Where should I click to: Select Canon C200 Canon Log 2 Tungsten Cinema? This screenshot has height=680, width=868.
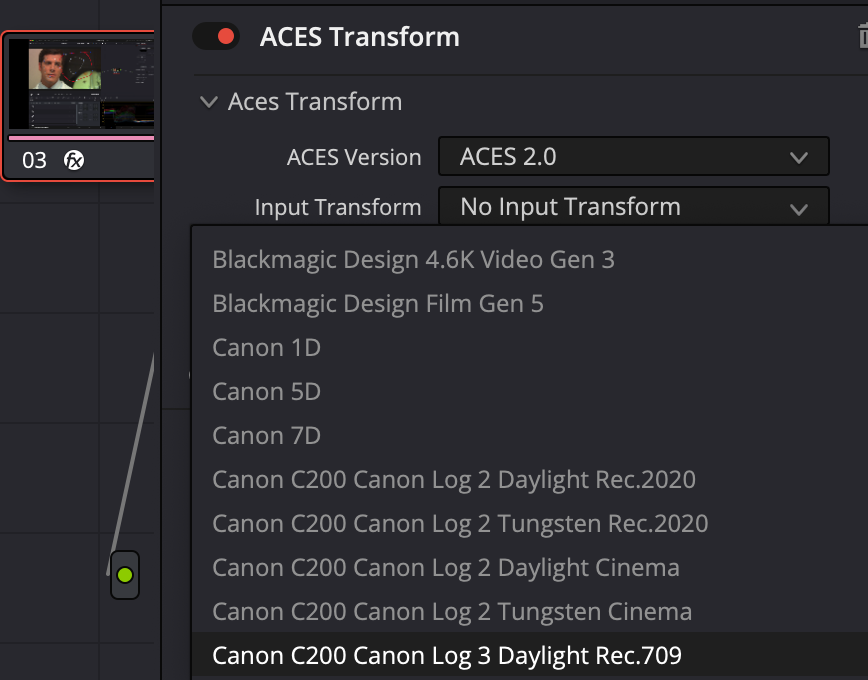pyautogui.click(x=529, y=611)
